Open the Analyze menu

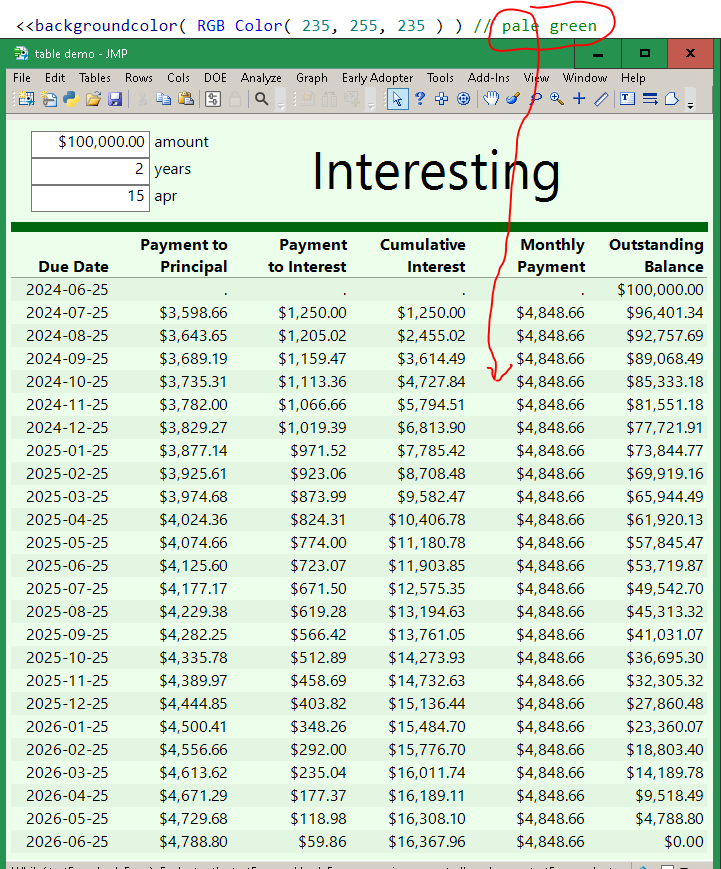(261, 78)
